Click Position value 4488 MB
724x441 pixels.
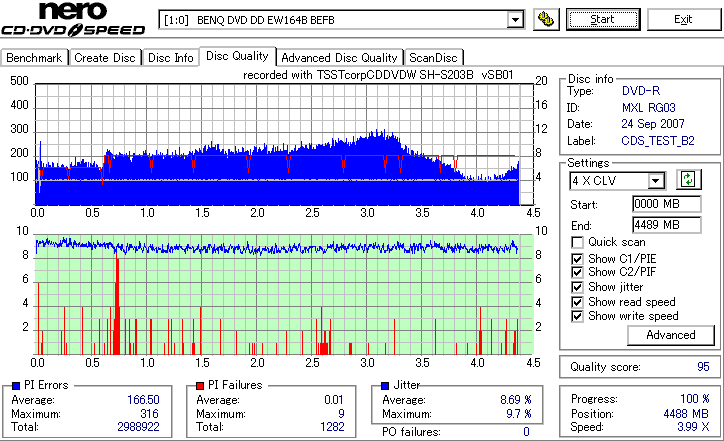tap(686, 413)
